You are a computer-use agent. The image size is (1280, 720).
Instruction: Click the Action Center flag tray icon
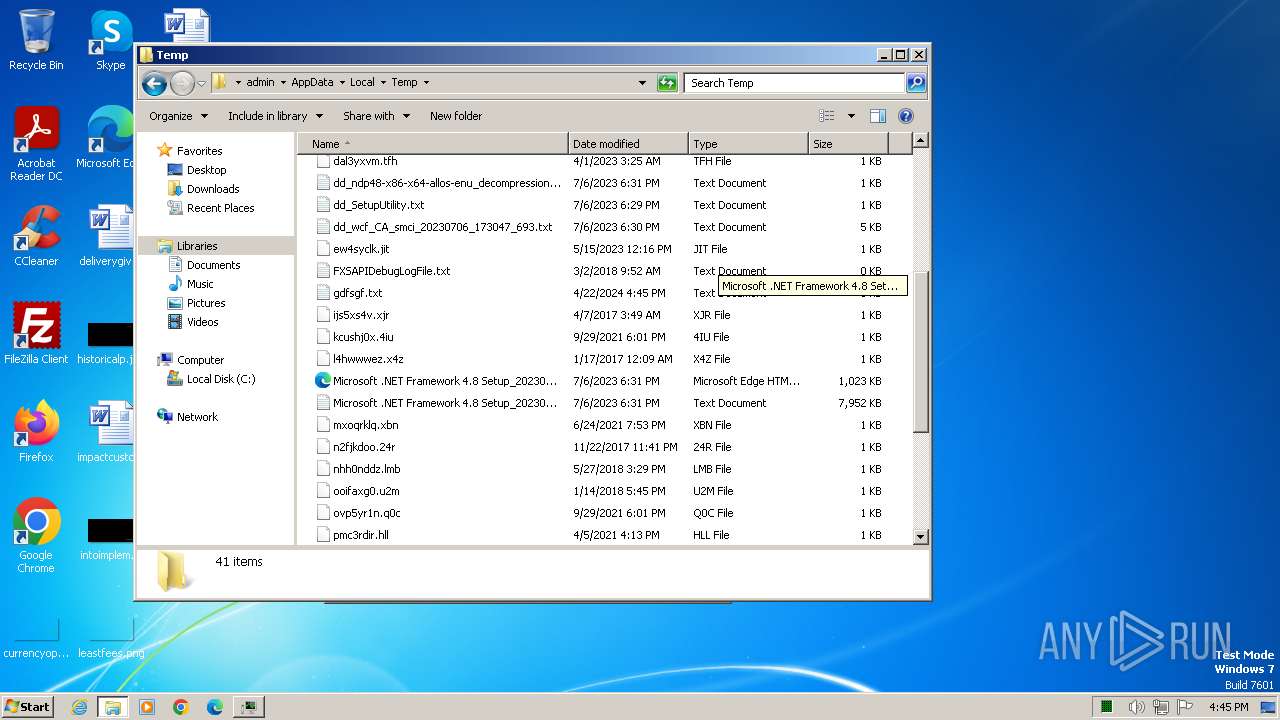click(1185, 707)
